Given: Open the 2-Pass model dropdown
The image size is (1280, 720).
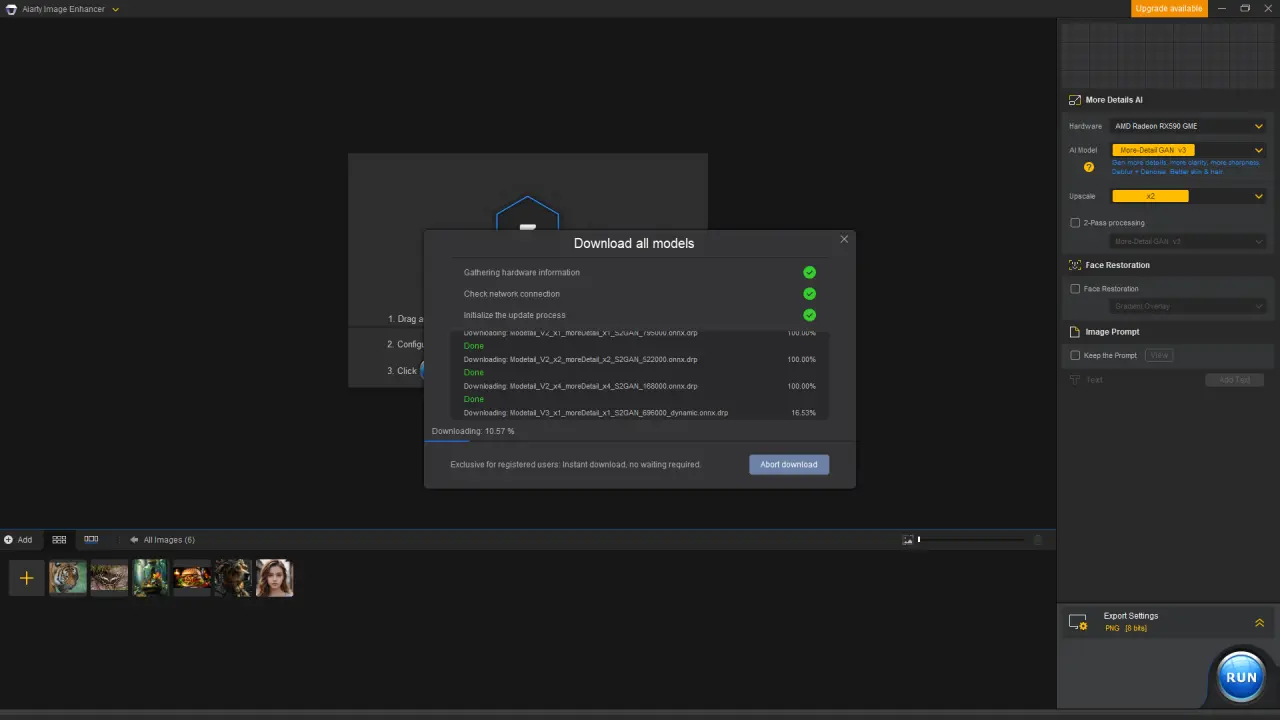Looking at the screenshot, I should coord(1188,241).
